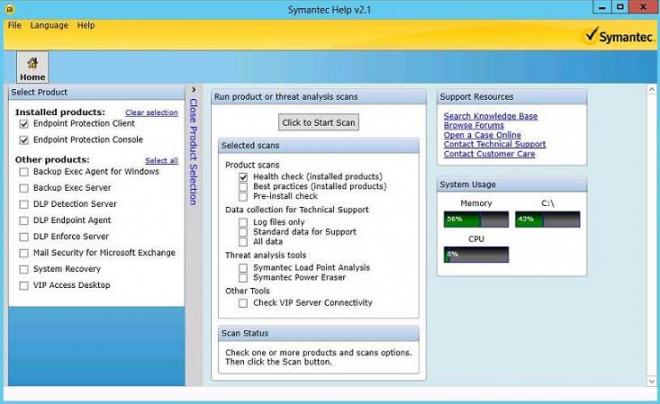Check DLP Detection Server

pyautogui.click(x=24, y=205)
